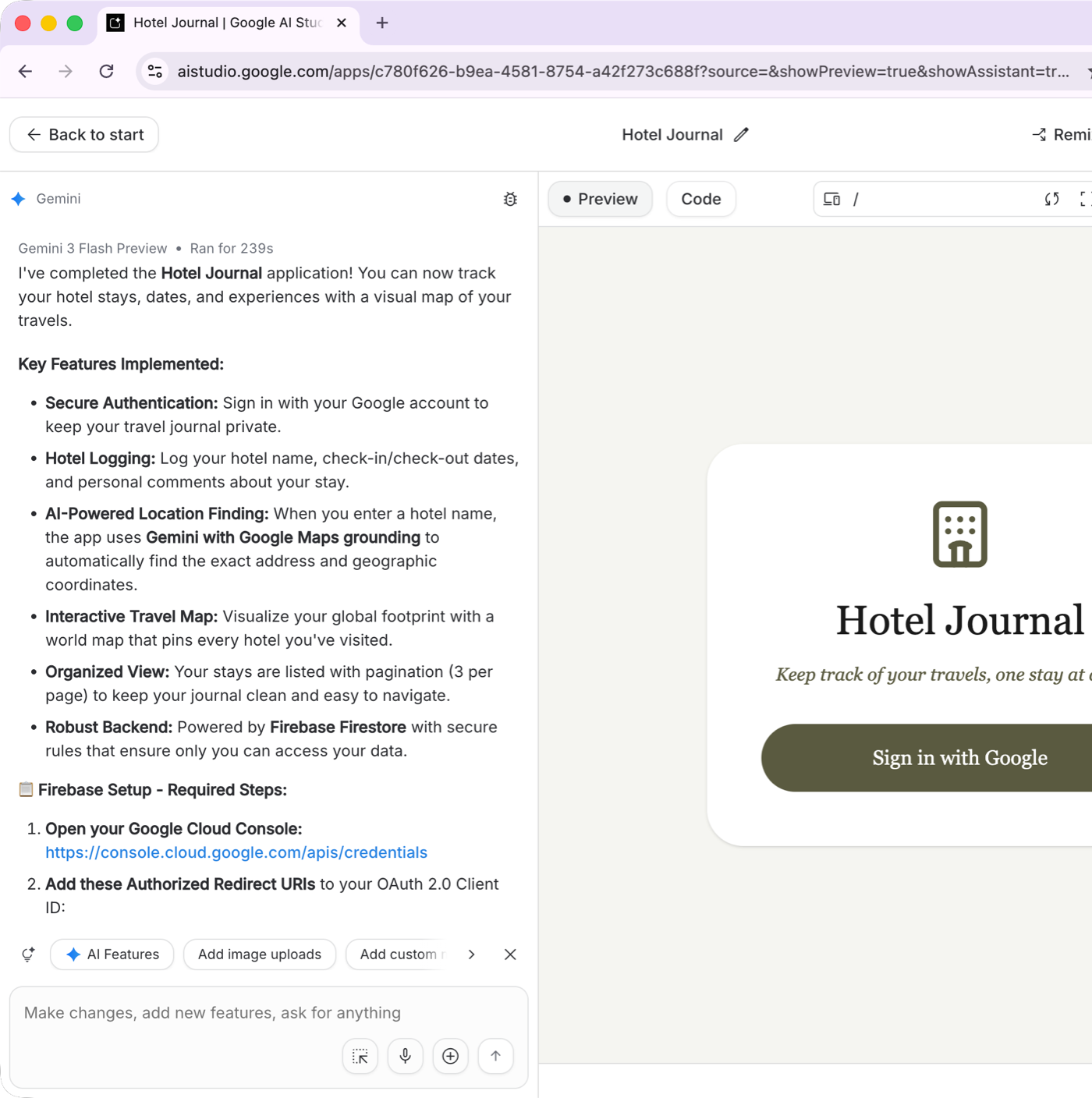The width and height of the screenshot is (1092, 1098).
Task: Click the up-arrow send prompt button
Action: [x=495, y=1056]
